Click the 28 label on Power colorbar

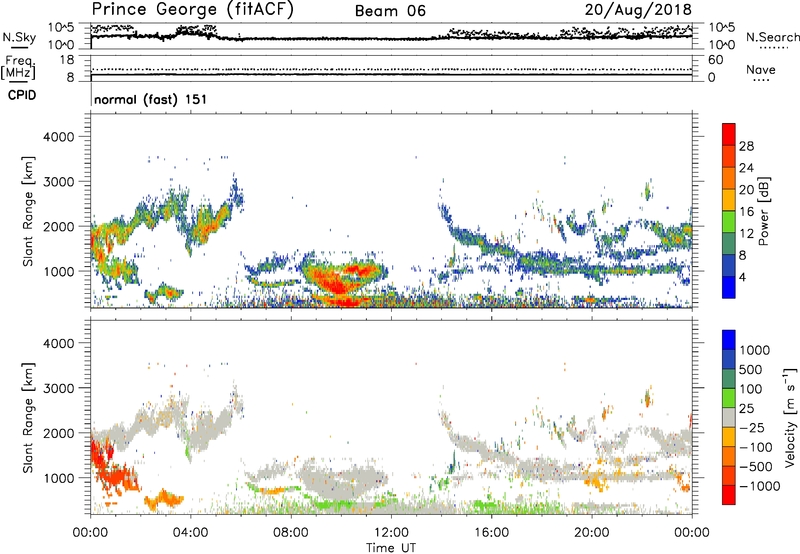[746, 146]
